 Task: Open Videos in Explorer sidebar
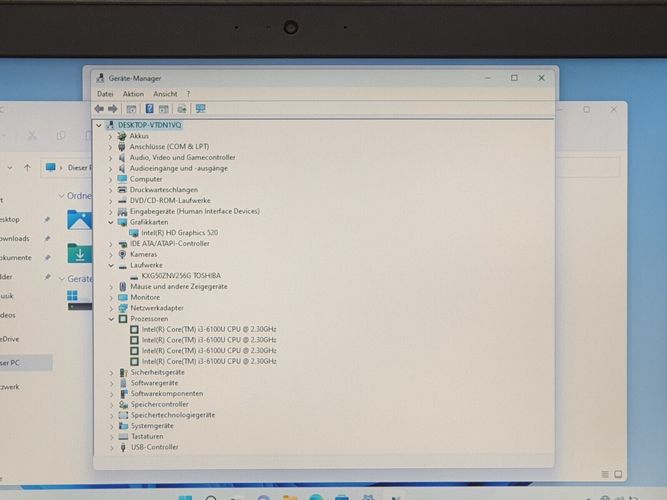pos(8,315)
